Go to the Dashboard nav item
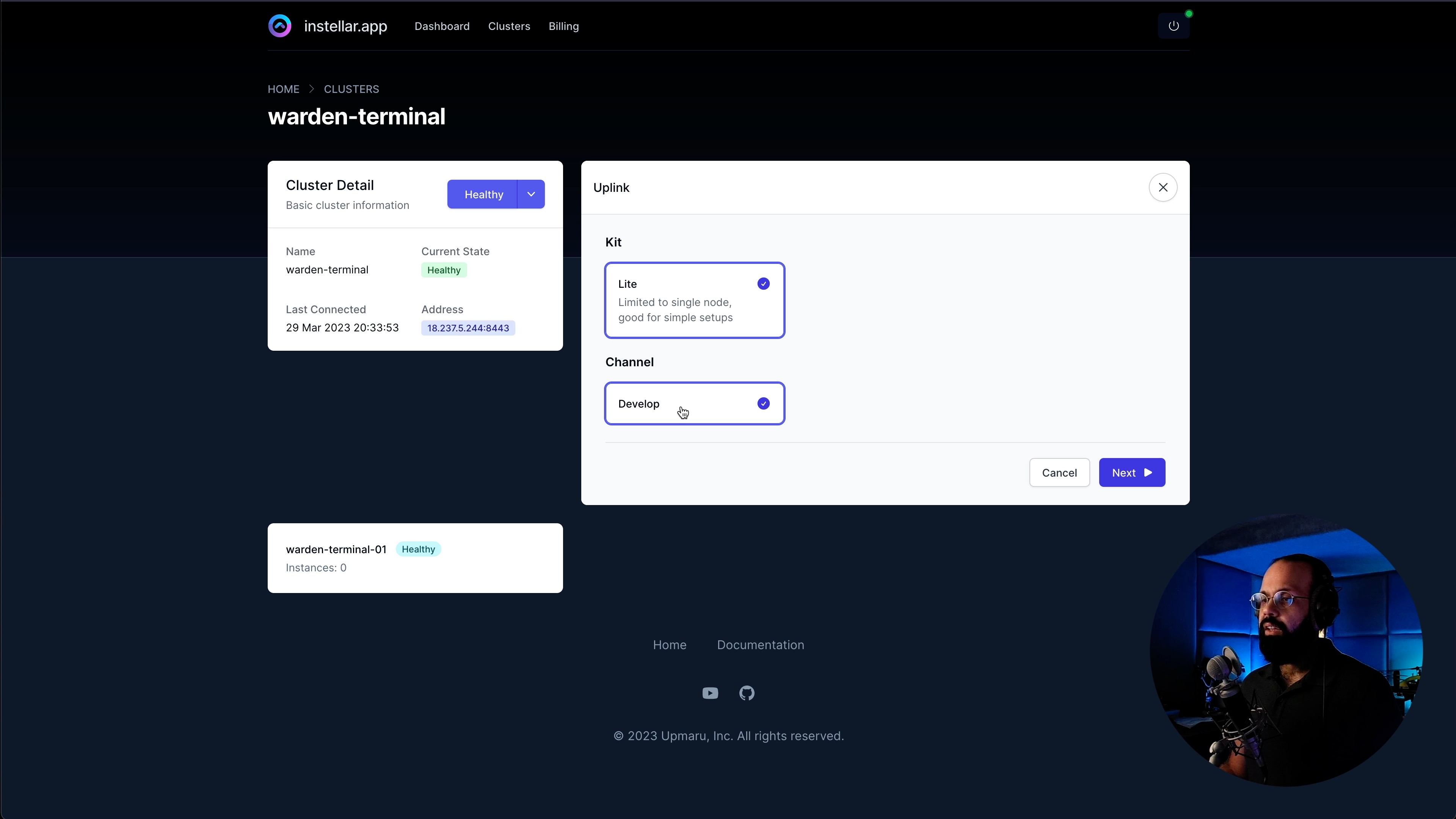The height and width of the screenshot is (819, 1456). tap(441, 26)
